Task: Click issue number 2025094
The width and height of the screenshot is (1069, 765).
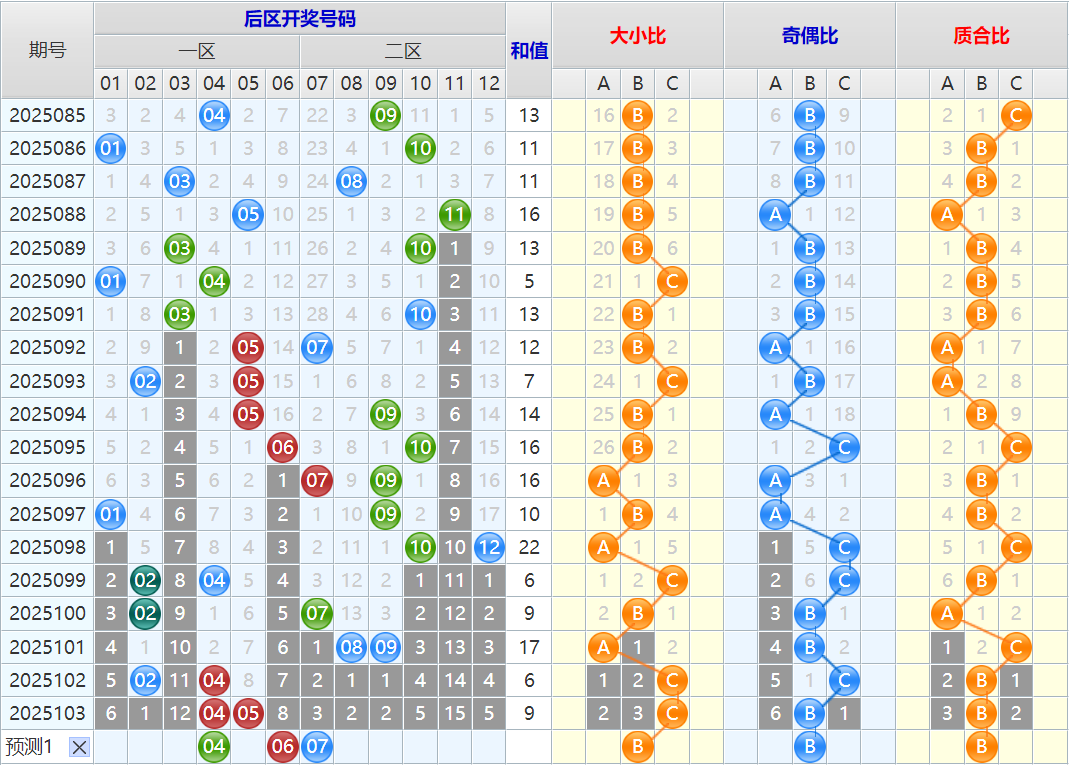Action: (x=47, y=415)
